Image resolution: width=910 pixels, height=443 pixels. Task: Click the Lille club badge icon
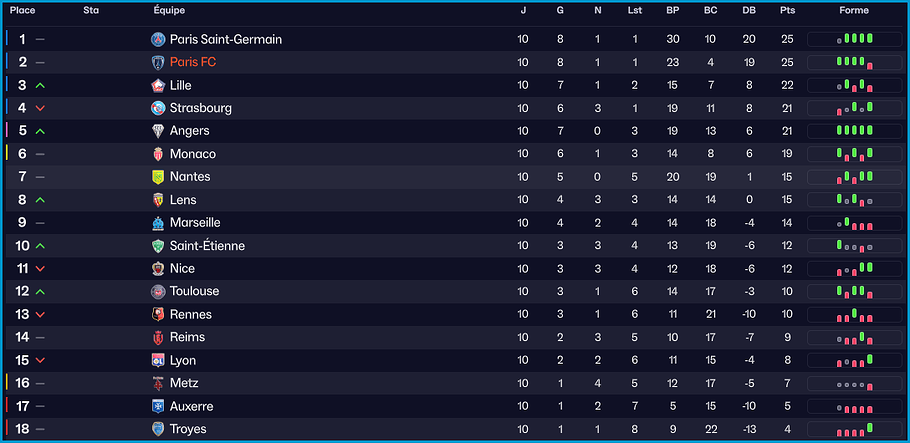tap(158, 85)
